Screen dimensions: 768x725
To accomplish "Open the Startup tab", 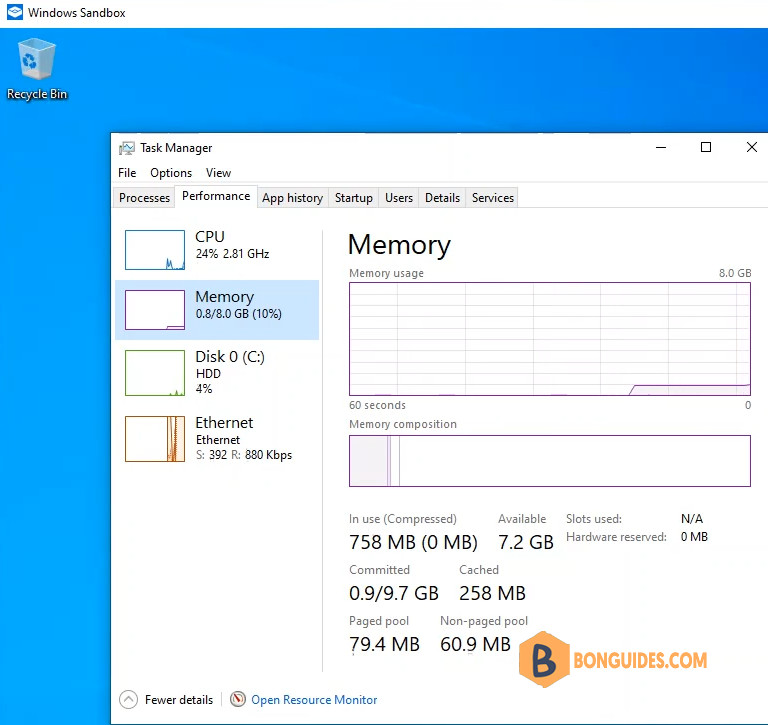I will [x=354, y=198].
